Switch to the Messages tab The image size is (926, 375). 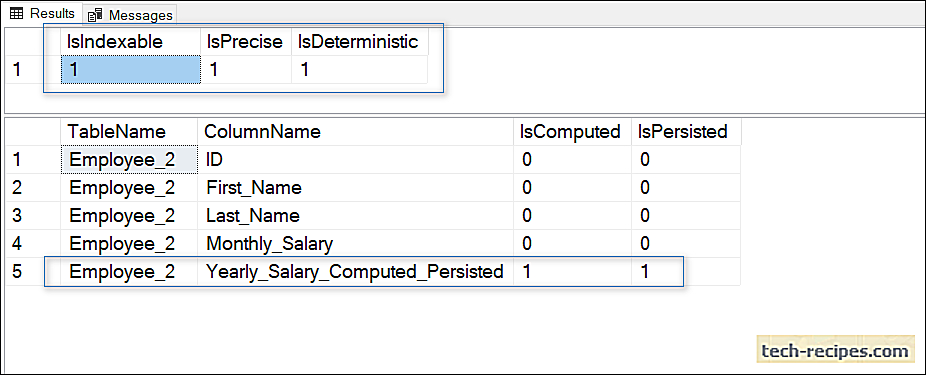(130, 15)
